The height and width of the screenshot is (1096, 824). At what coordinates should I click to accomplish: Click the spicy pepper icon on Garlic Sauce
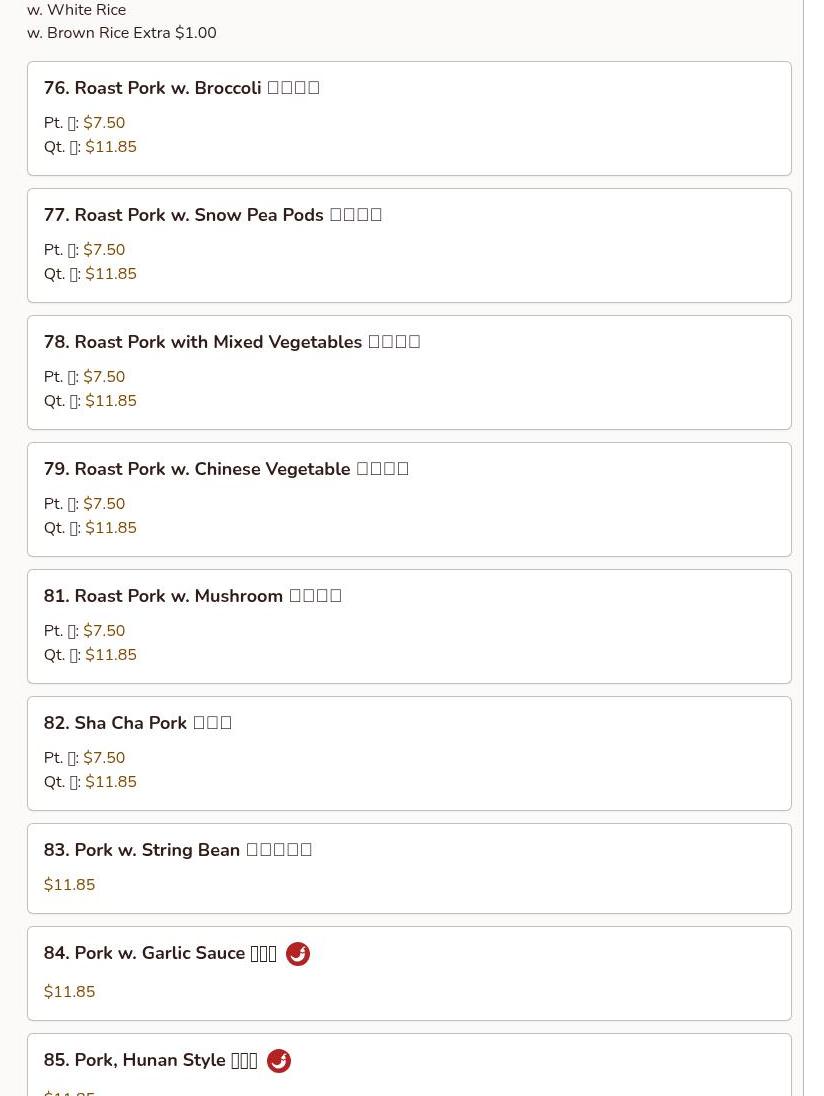pyautogui.click(x=298, y=953)
